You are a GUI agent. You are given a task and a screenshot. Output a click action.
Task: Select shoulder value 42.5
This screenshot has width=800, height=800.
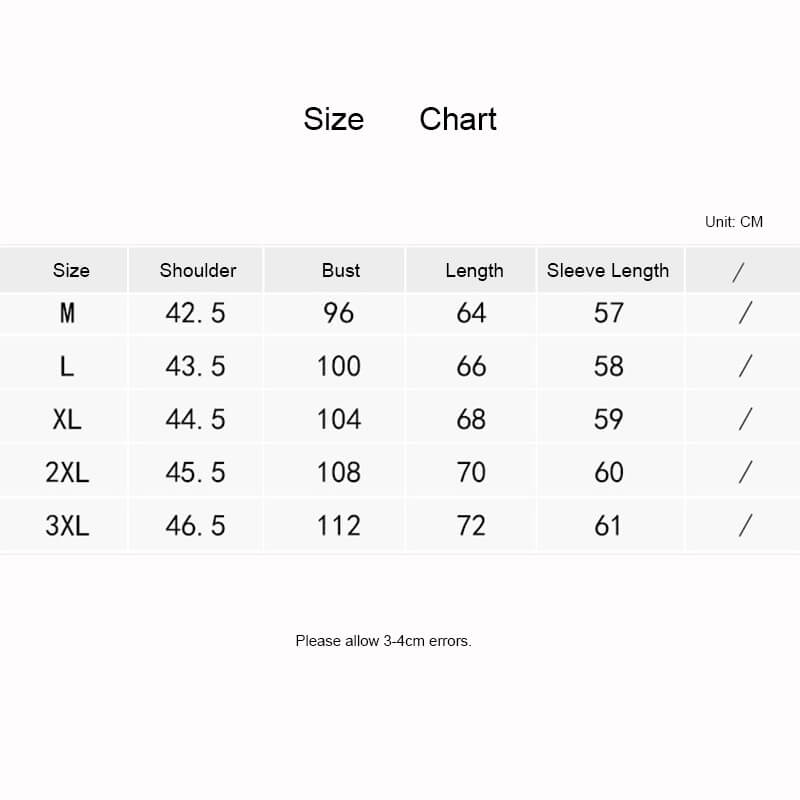196,314
